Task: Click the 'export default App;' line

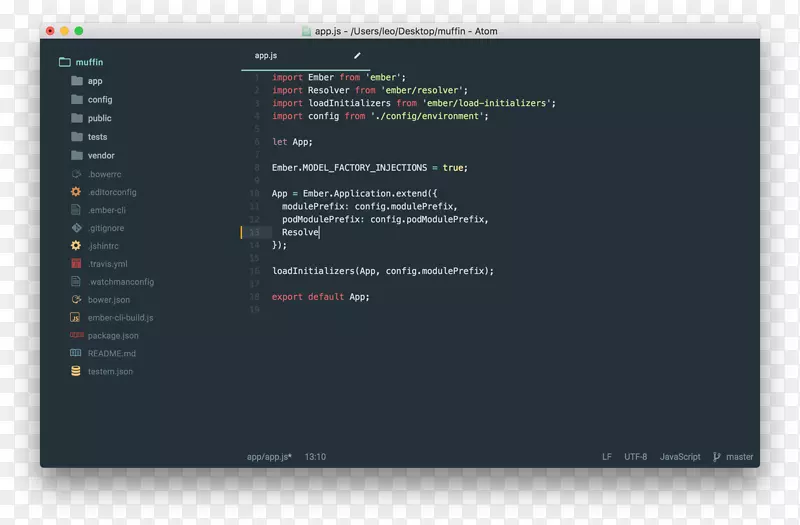Action: (x=320, y=296)
